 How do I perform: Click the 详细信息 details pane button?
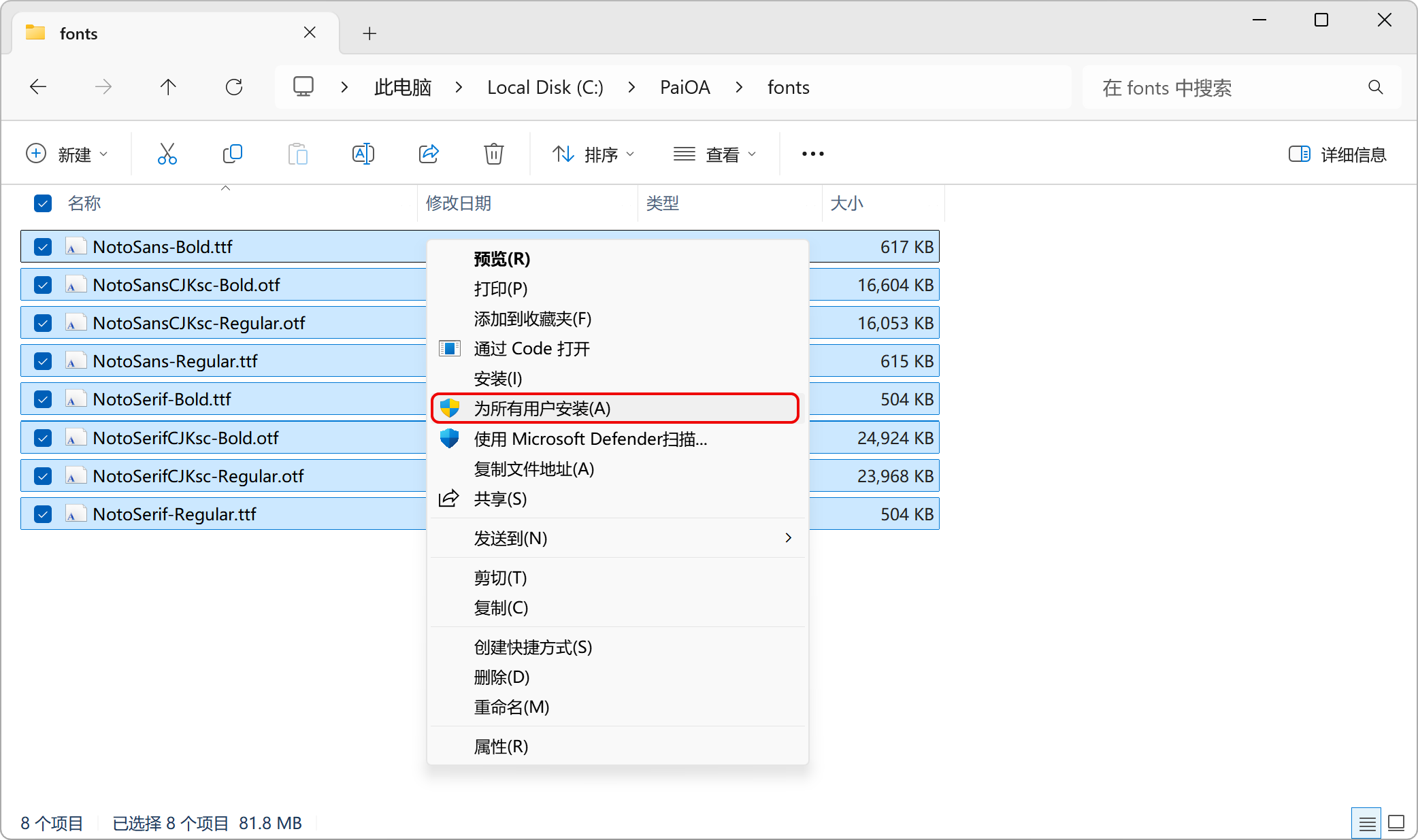click(x=1338, y=154)
